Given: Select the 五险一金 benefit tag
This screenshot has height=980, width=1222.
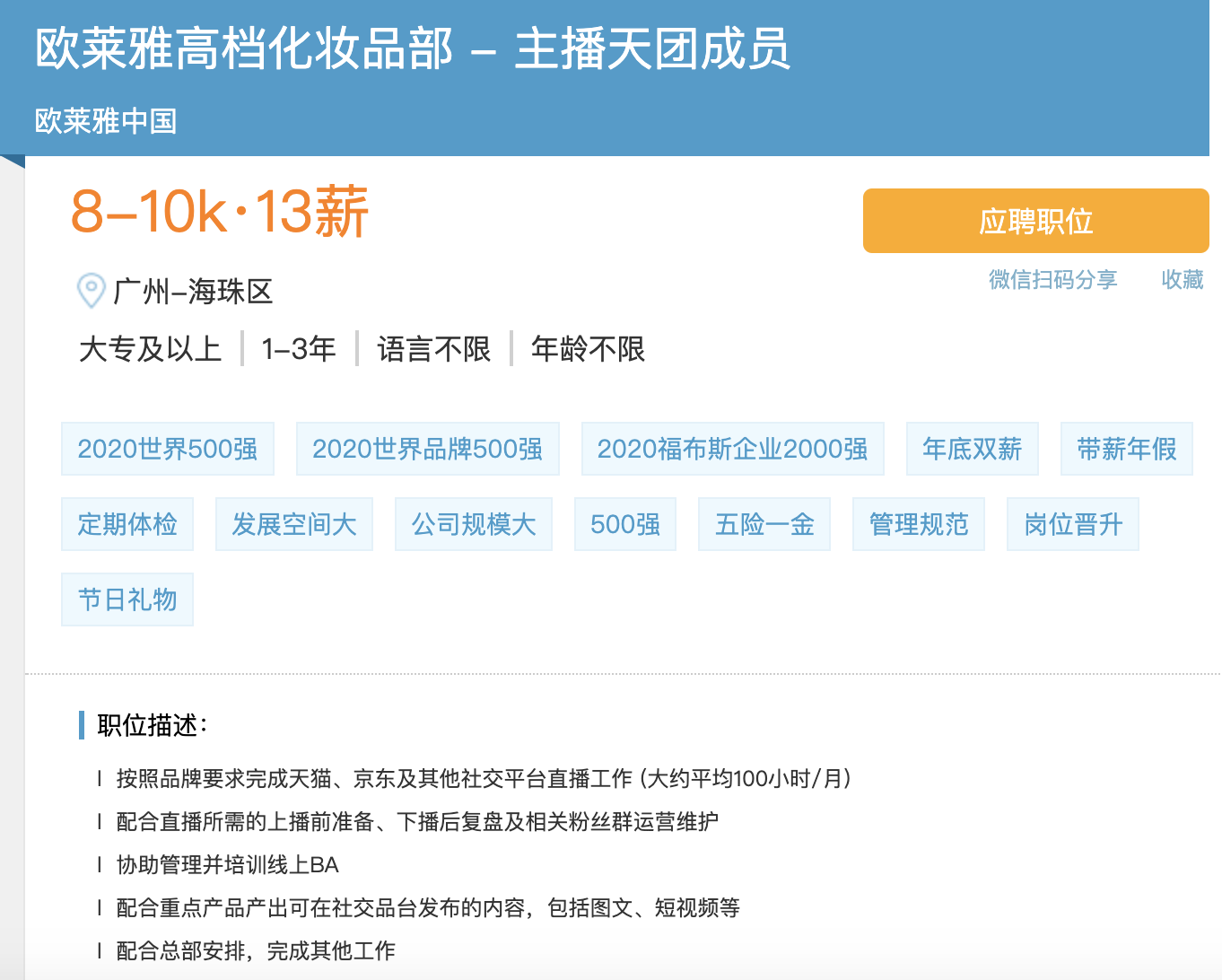Looking at the screenshot, I should pyautogui.click(x=764, y=524).
